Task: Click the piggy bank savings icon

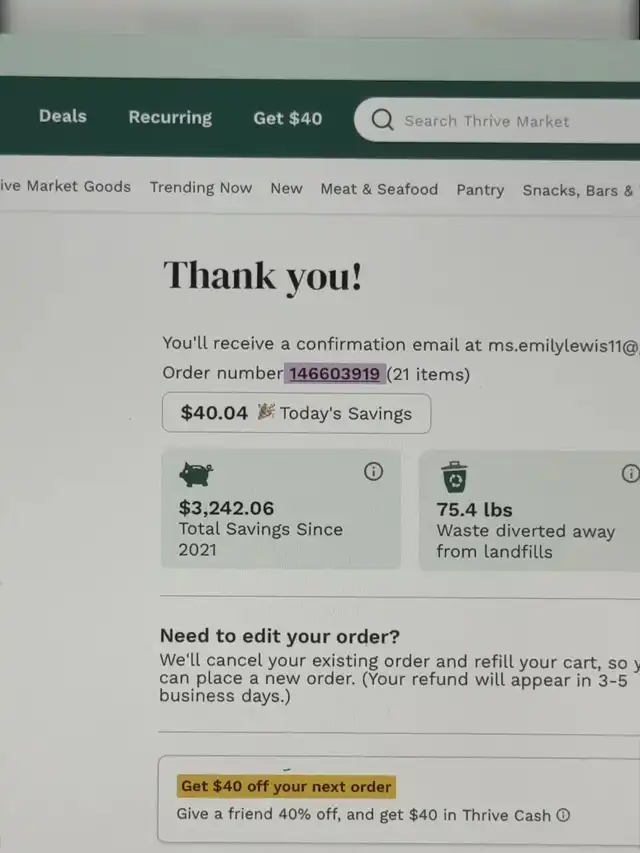Action: pyautogui.click(x=196, y=474)
